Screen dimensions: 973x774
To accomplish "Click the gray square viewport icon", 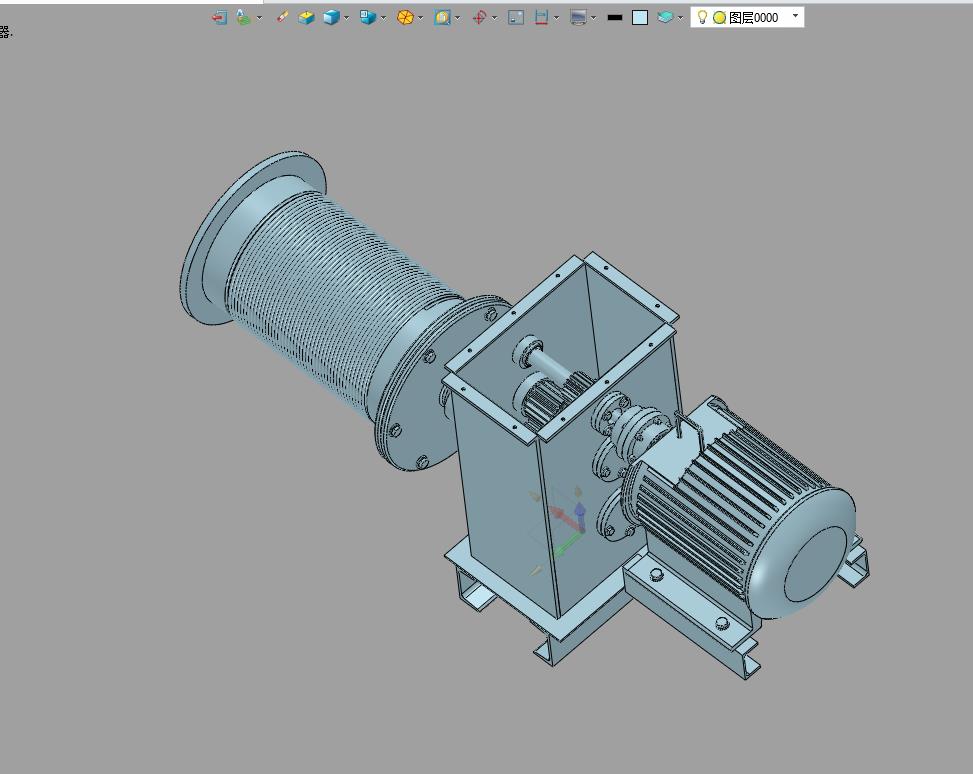I will (516, 17).
